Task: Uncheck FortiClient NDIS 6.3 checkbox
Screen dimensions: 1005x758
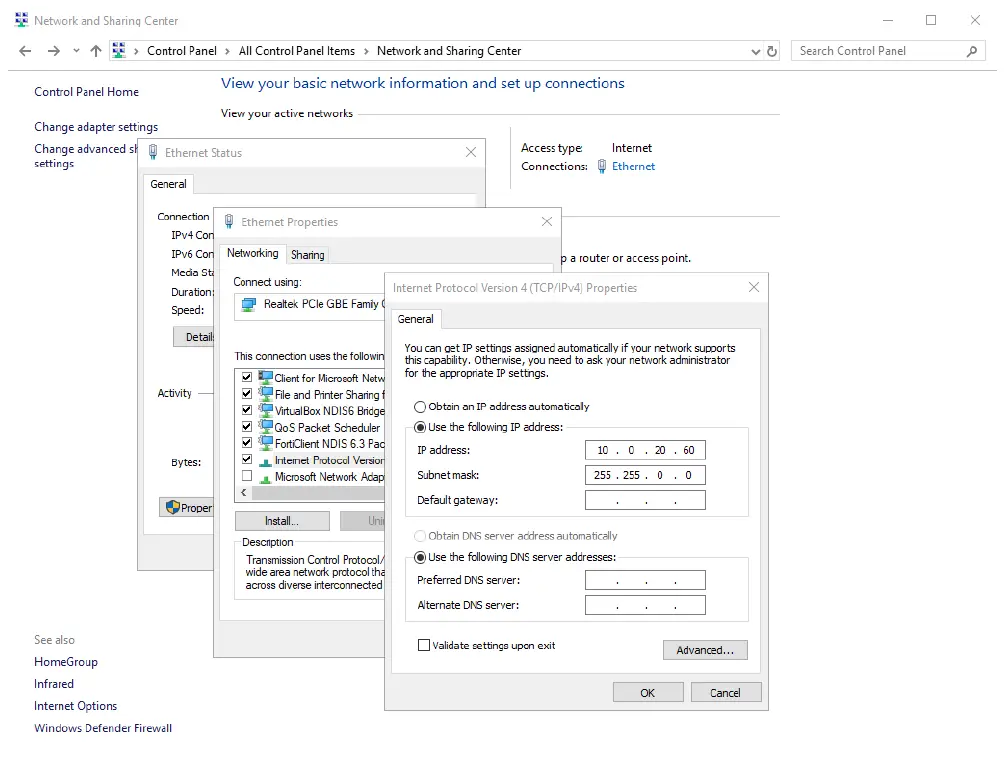Action: tap(247, 443)
